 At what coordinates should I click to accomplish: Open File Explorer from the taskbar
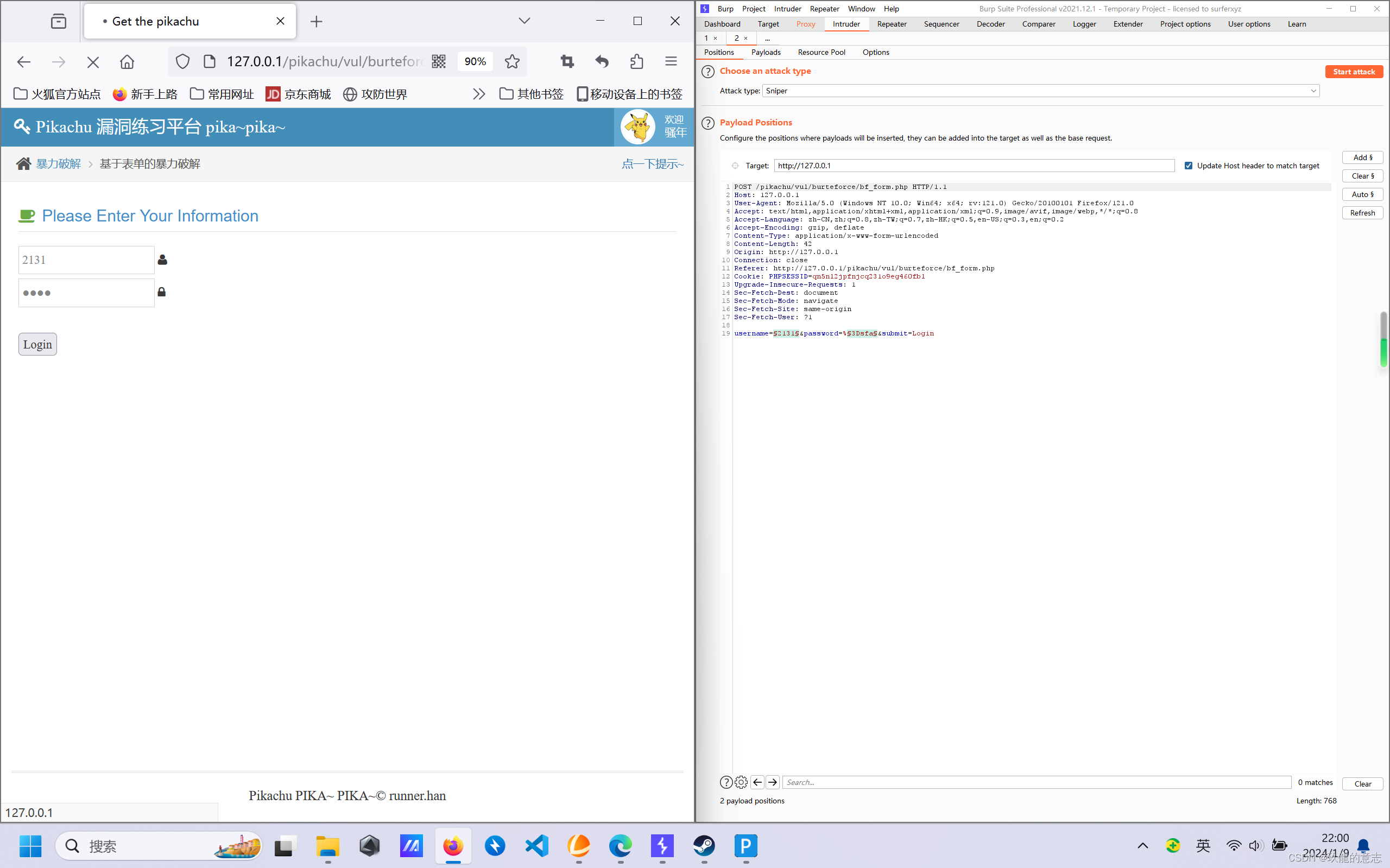click(328, 846)
